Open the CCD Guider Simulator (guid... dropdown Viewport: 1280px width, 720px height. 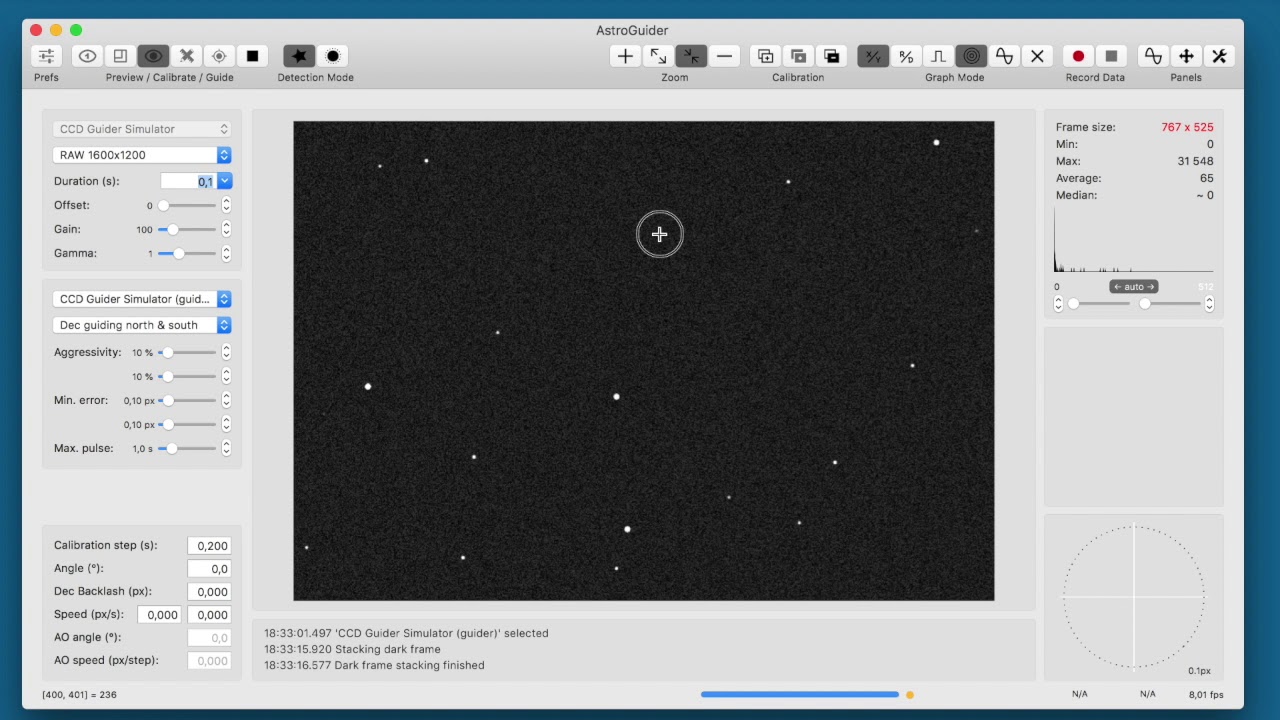(x=141, y=299)
